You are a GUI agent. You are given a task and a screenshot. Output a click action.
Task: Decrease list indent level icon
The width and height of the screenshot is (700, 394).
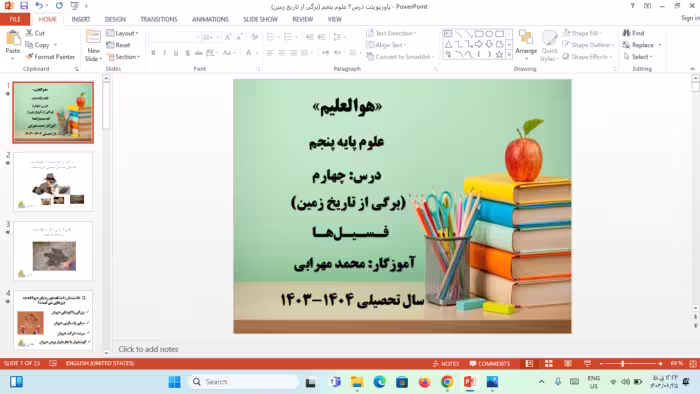(310, 37)
